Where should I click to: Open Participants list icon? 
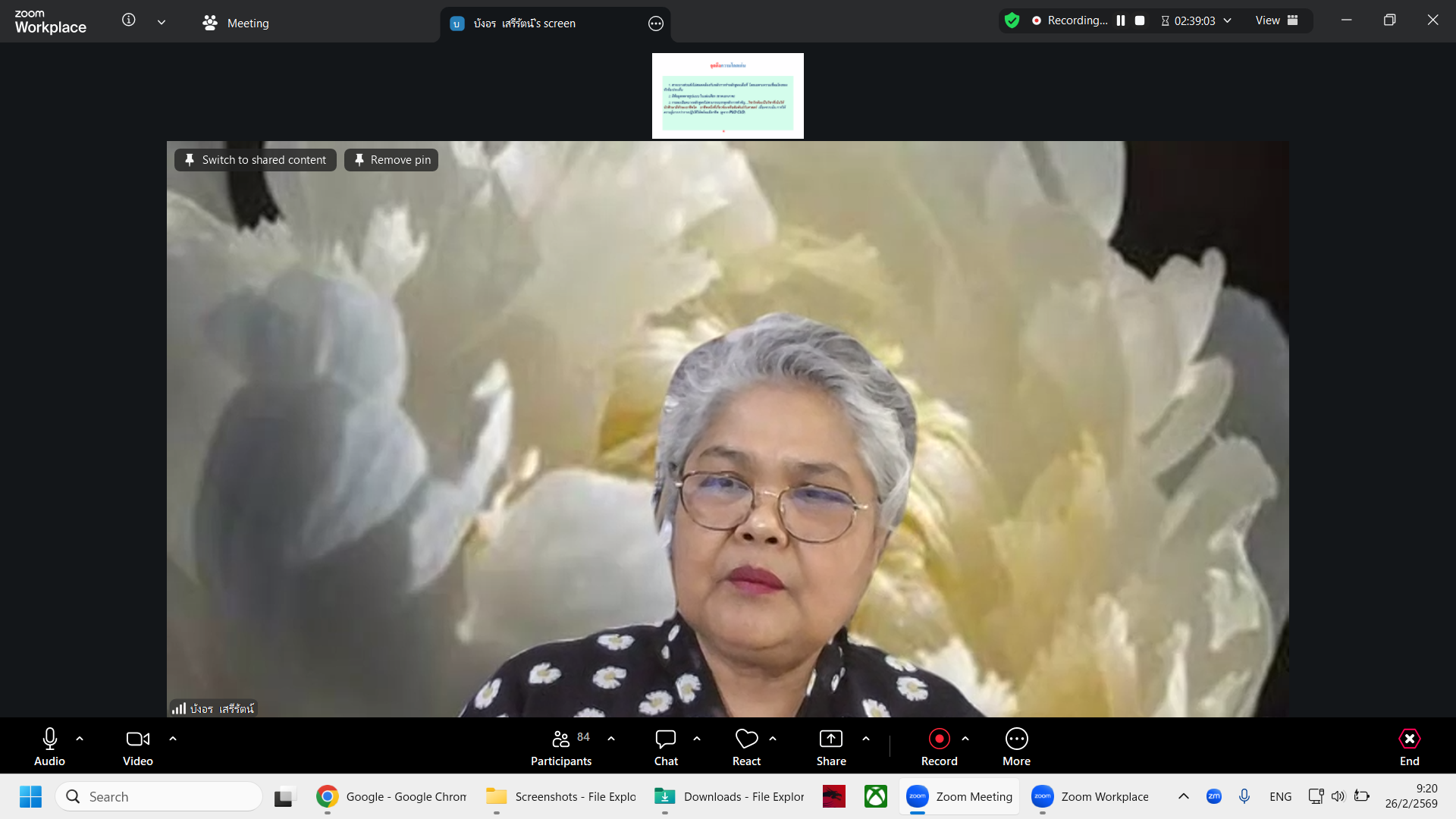pyautogui.click(x=561, y=739)
